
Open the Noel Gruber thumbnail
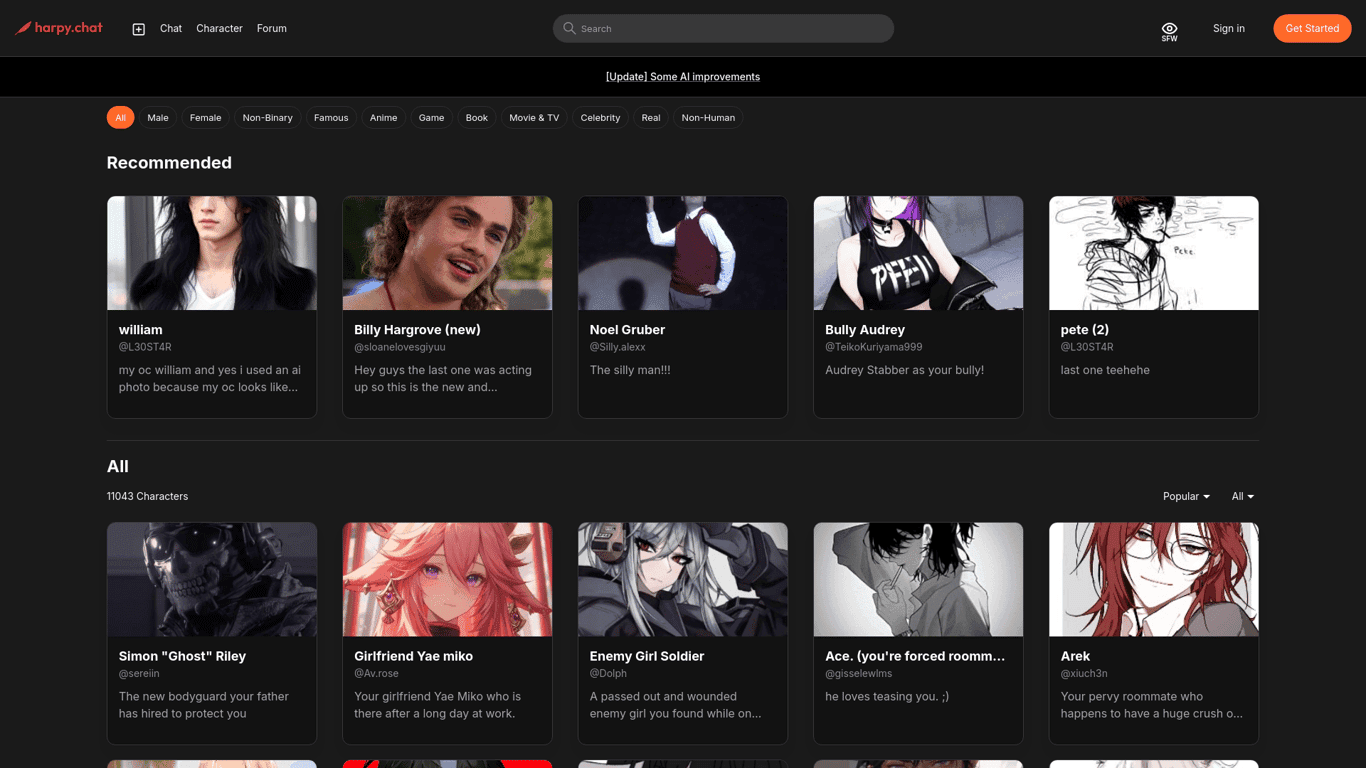[683, 253]
